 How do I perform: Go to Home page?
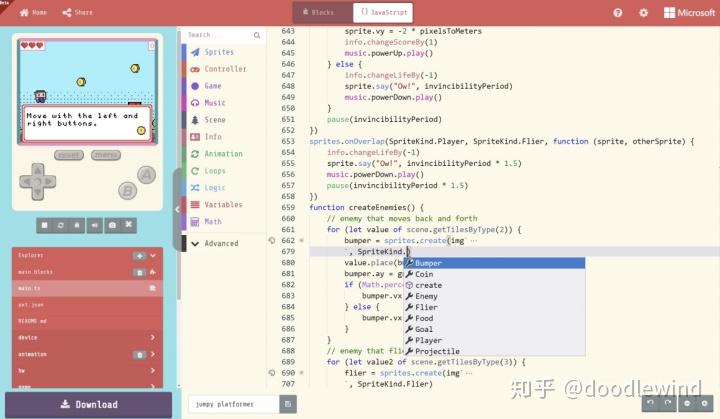33,12
